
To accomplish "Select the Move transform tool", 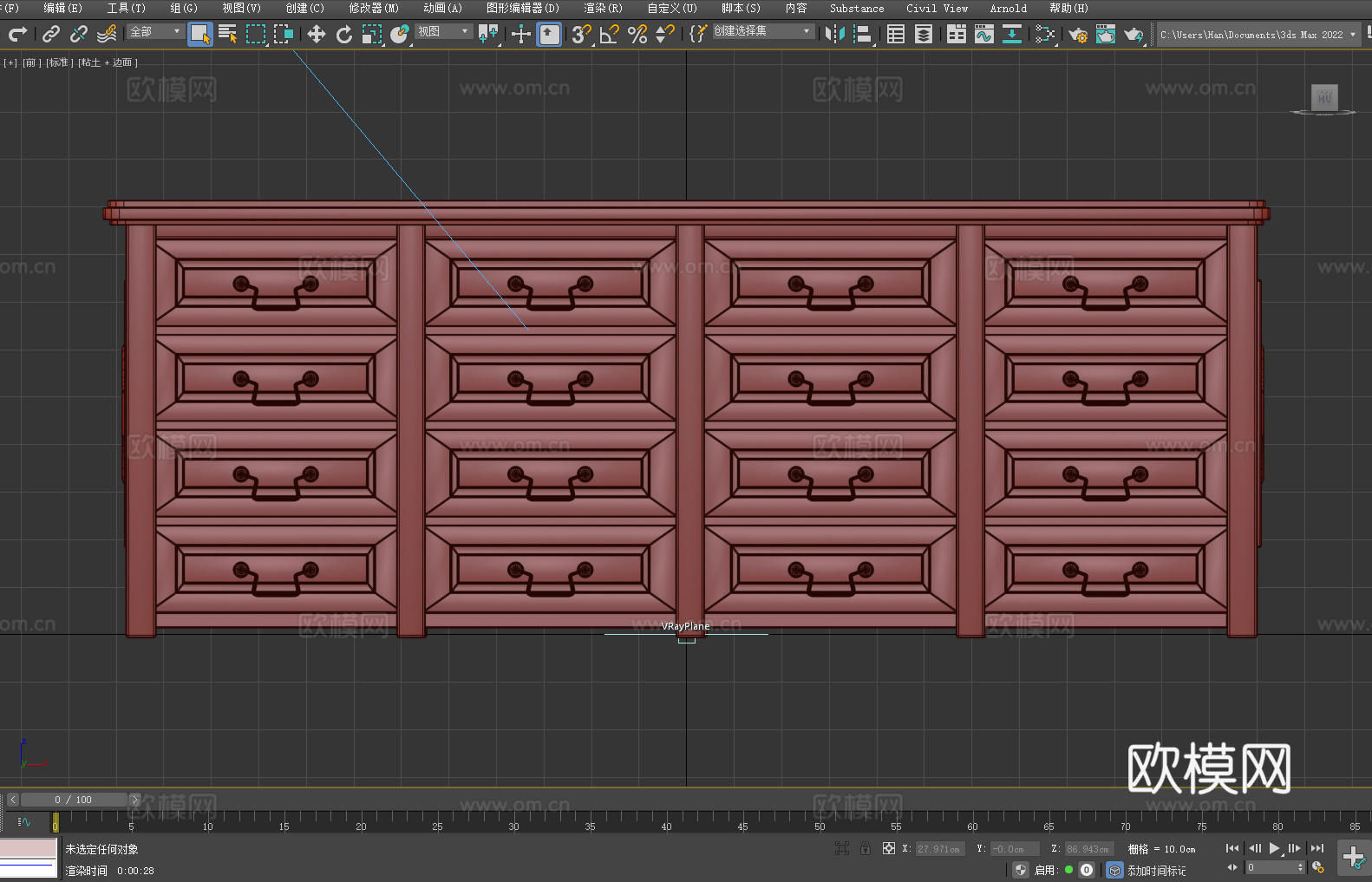I will click(317, 34).
